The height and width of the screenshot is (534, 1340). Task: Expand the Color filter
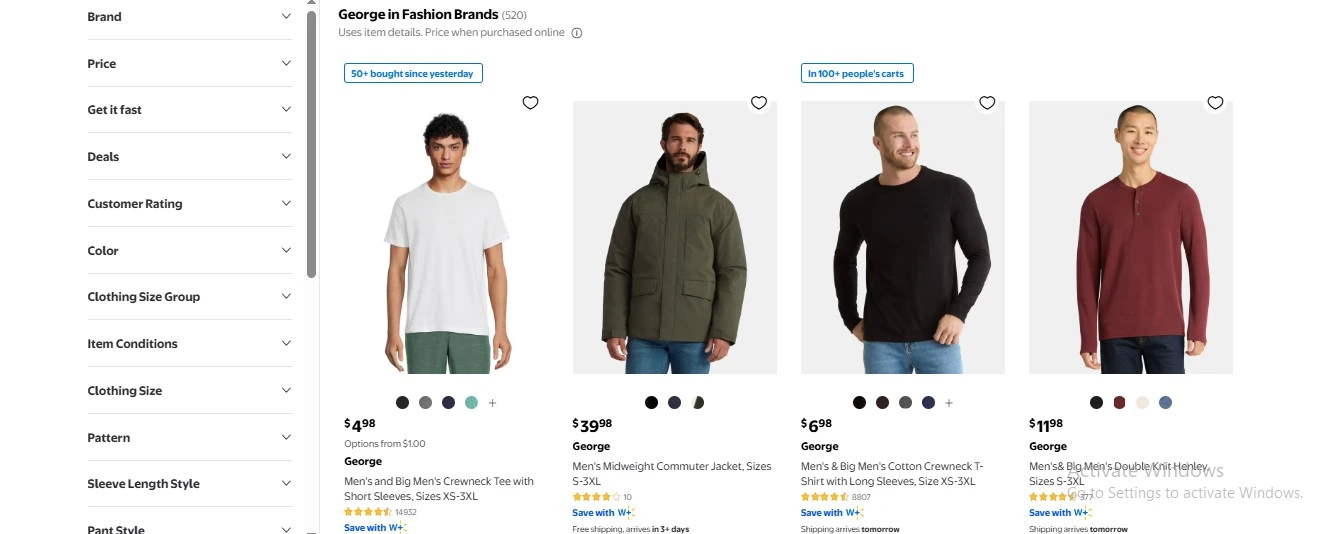[189, 251]
